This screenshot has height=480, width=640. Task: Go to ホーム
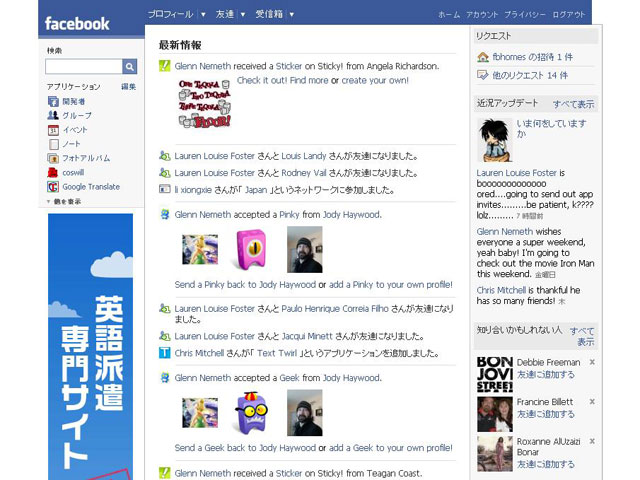(449, 15)
